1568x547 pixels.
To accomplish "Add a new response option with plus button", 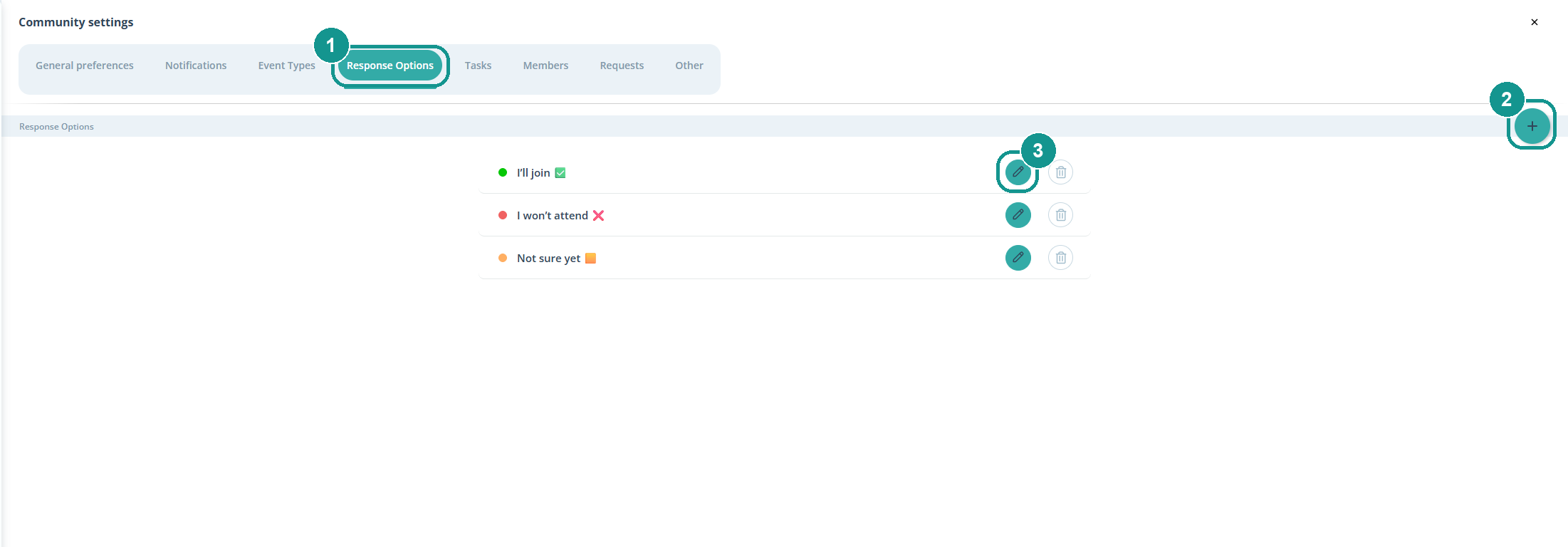I will tap(1532, 126).
